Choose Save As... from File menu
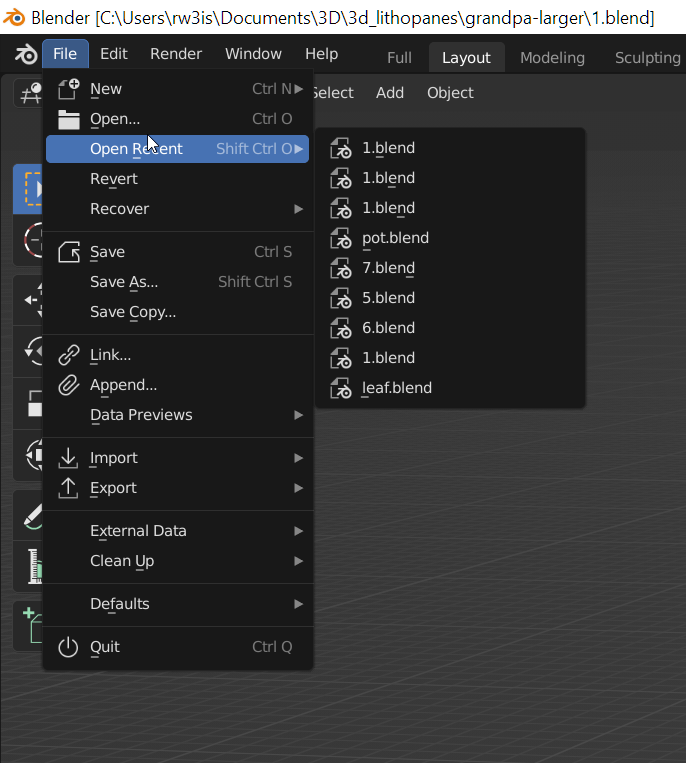Image resolution: width=686 pixels, height=763 pixels. tap(178, 282)
